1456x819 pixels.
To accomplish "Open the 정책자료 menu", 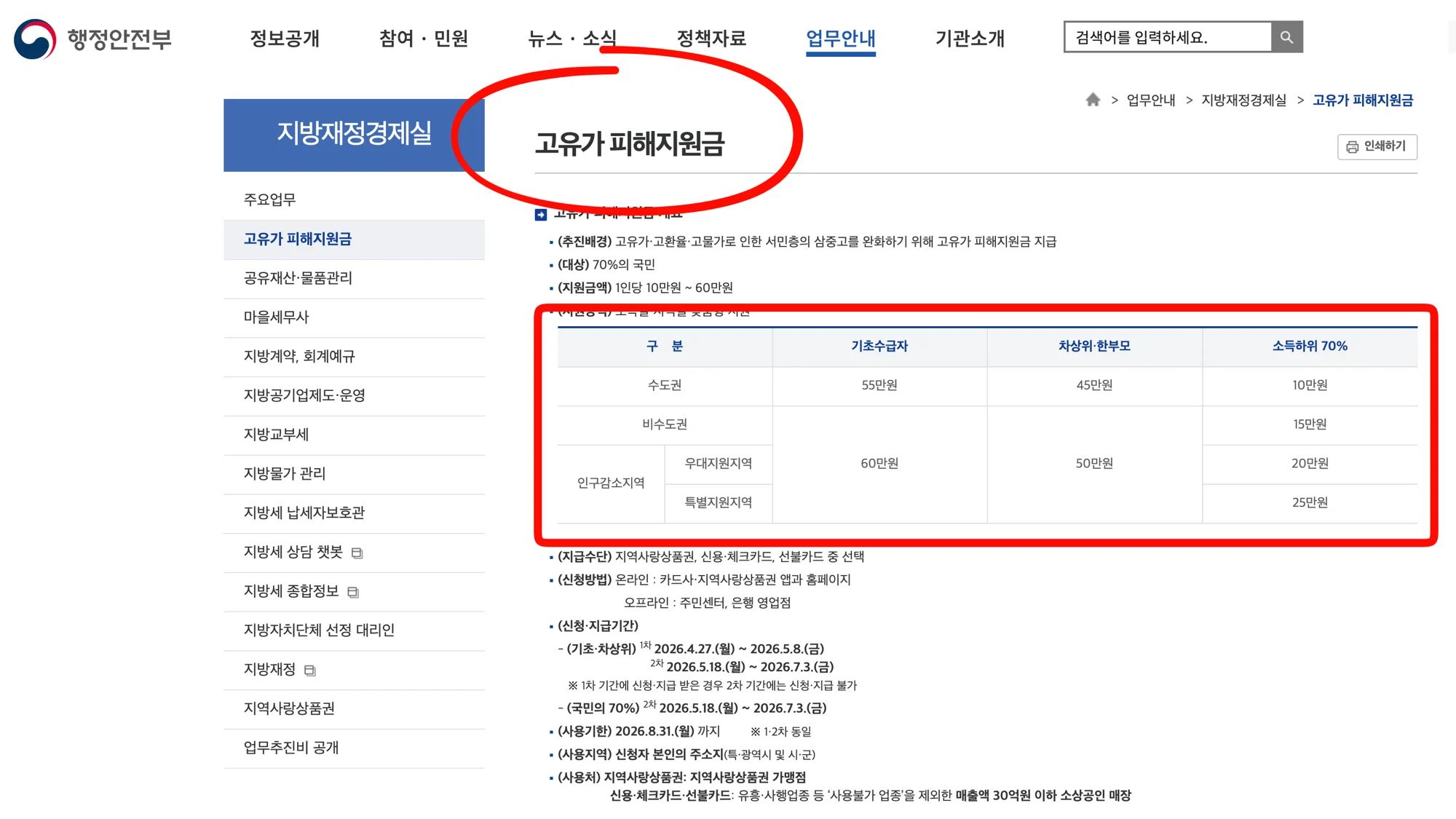I will pos(711,39).
